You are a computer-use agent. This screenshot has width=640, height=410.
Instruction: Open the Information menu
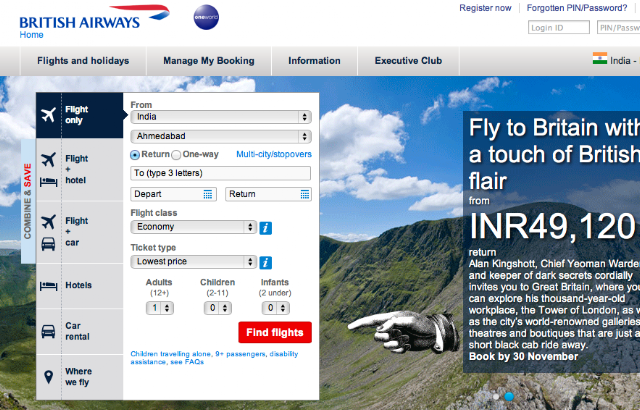[314, 61]
